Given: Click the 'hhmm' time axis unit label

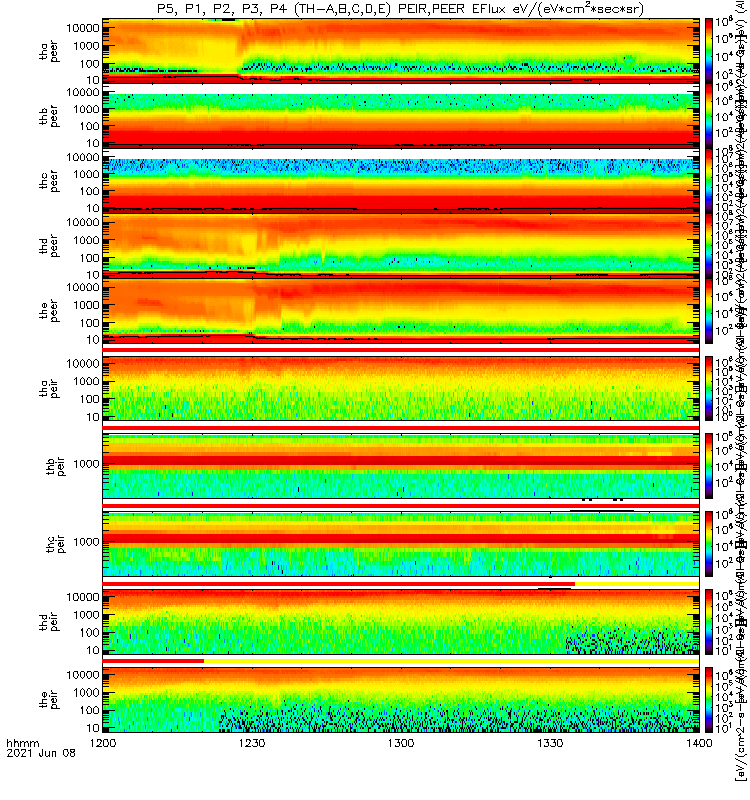Looking at the screenshot, I should pos(22,743).
